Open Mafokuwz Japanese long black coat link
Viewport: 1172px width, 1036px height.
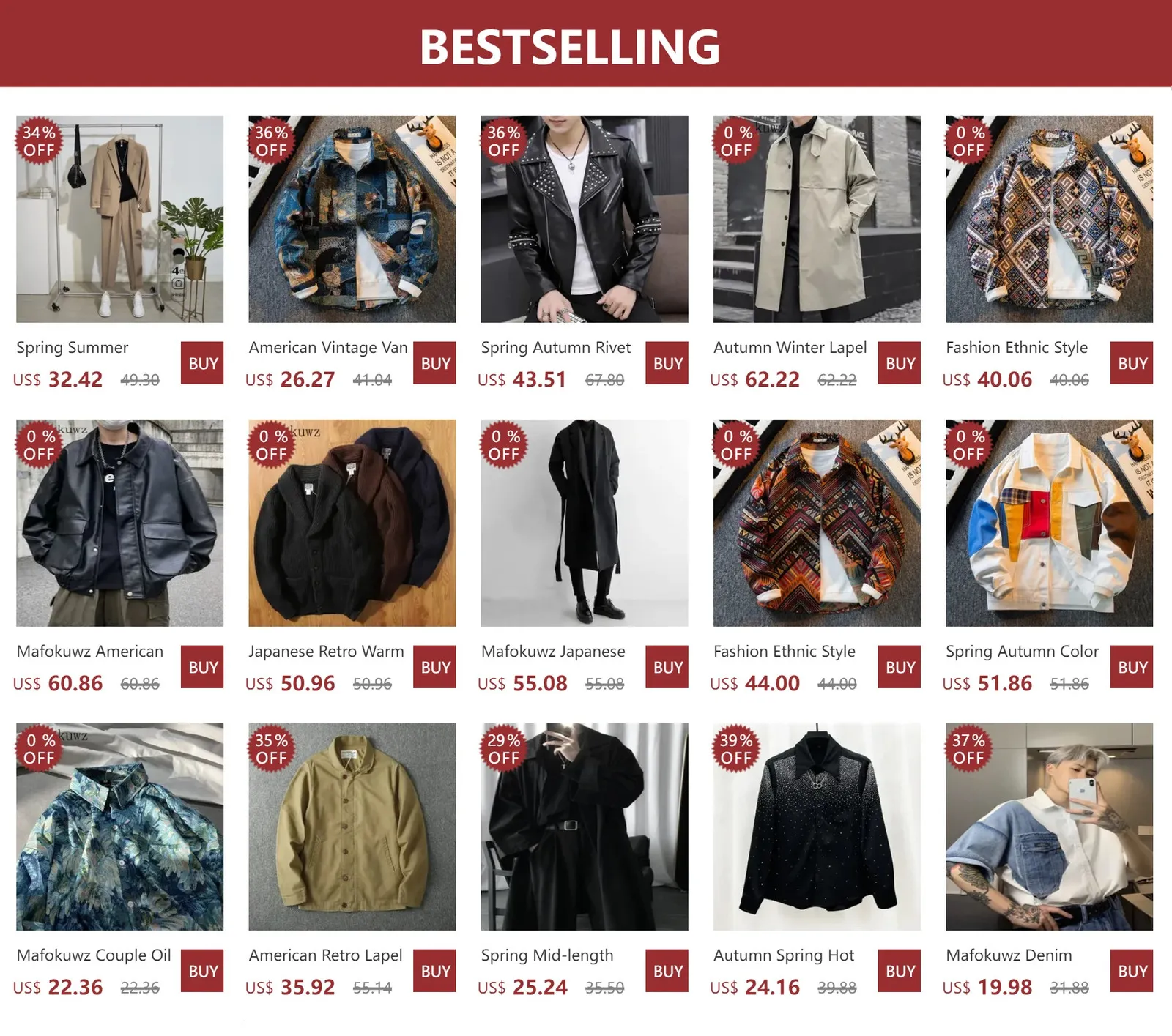click(x=553, y=652)
